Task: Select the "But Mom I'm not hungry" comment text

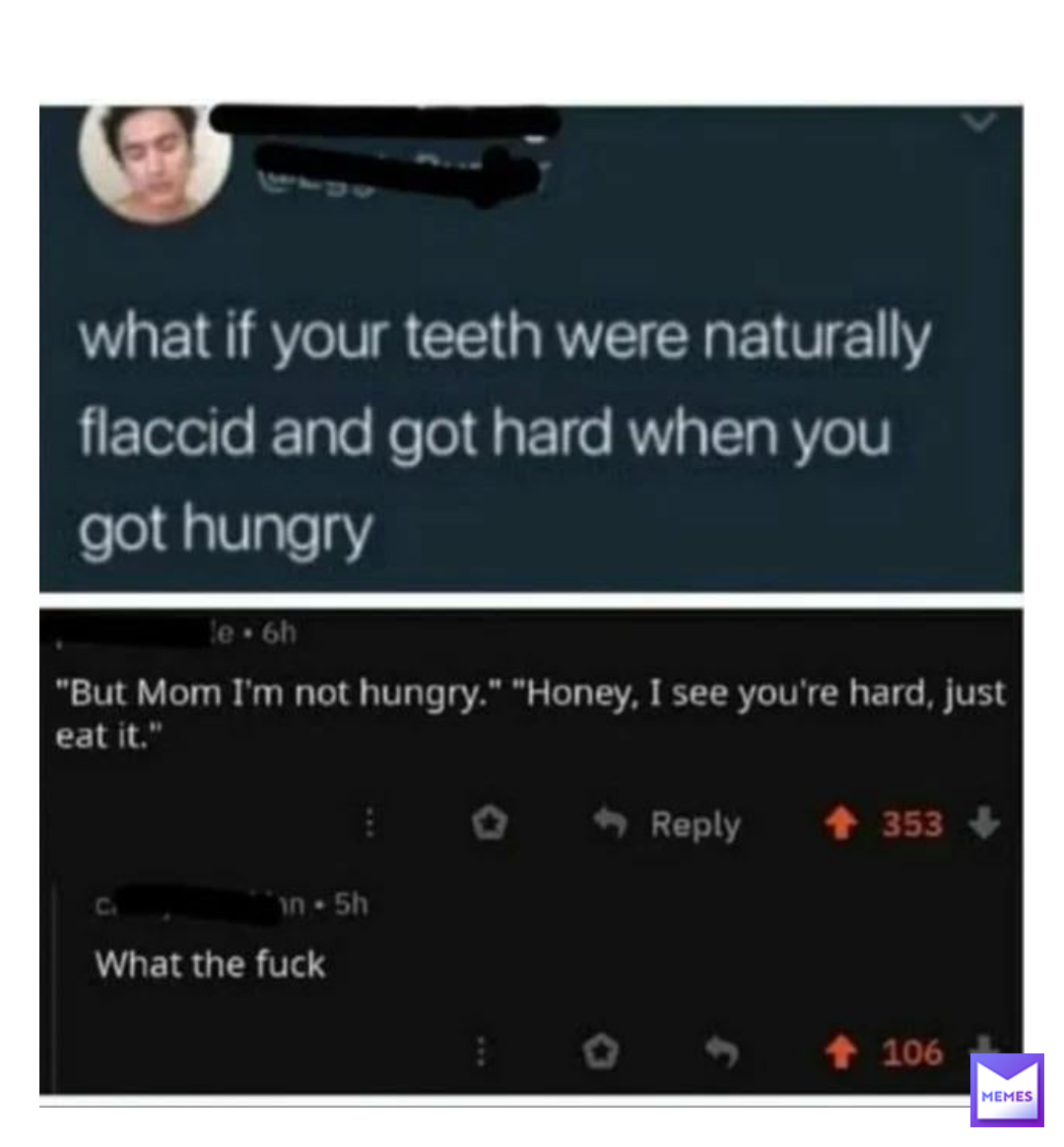Action: [531, 713]
